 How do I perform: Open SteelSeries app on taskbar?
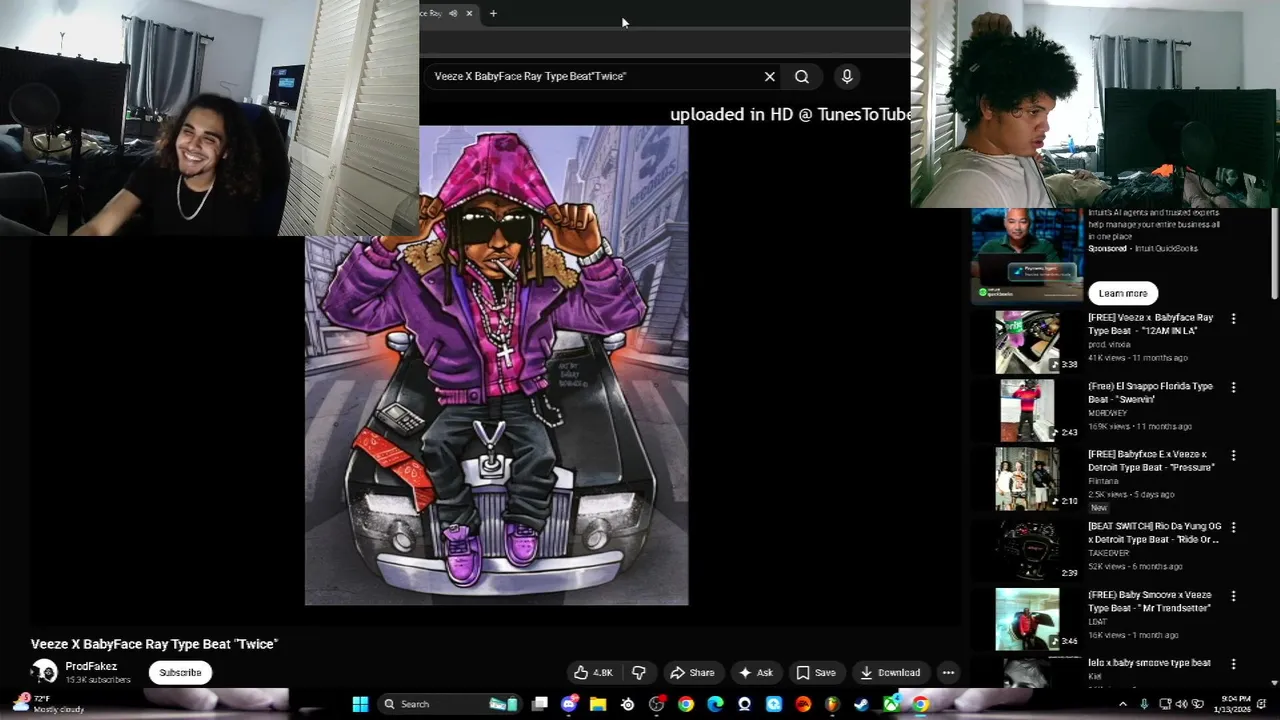click(x=628, y=704)
